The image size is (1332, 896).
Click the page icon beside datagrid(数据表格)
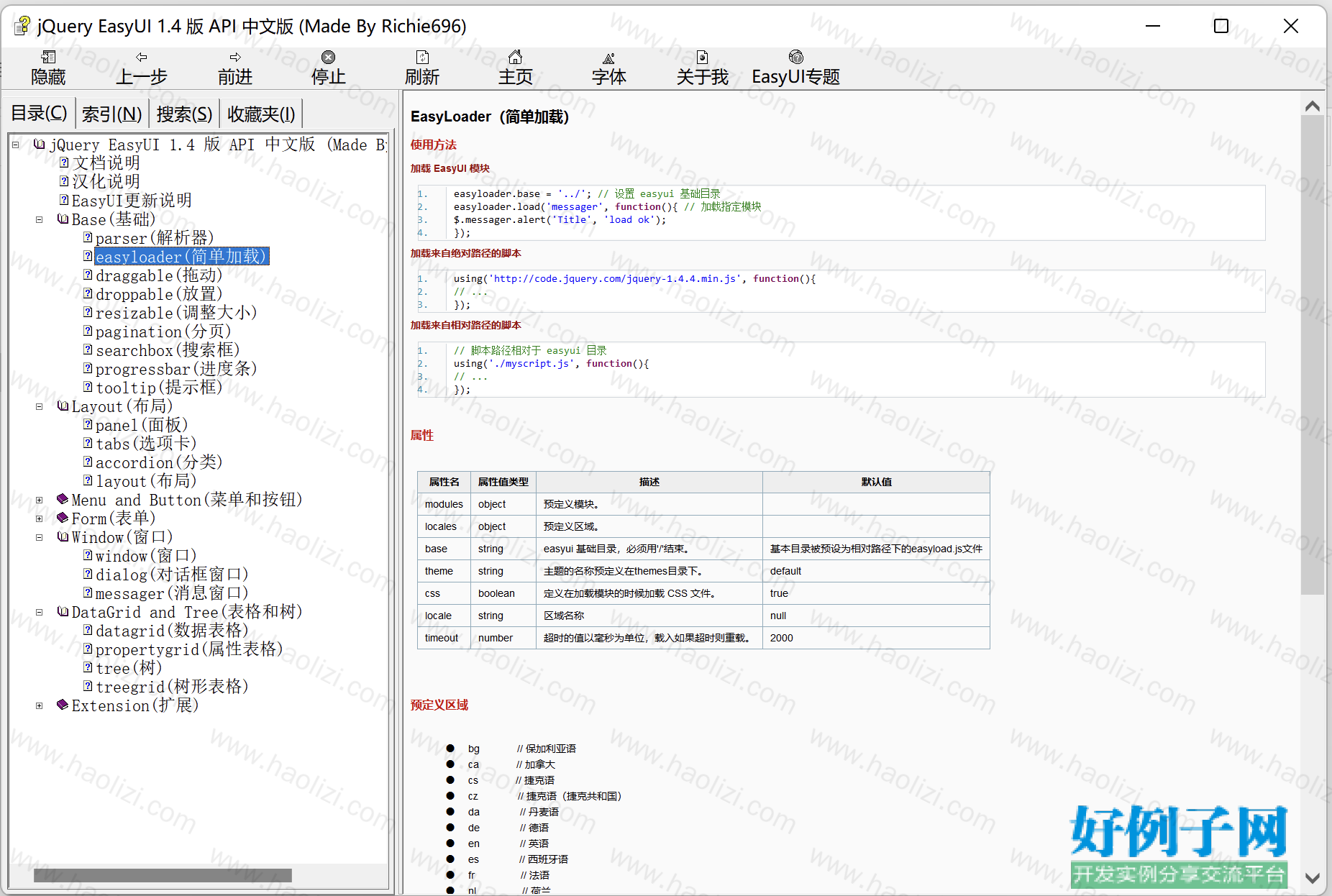pos(88,631)
